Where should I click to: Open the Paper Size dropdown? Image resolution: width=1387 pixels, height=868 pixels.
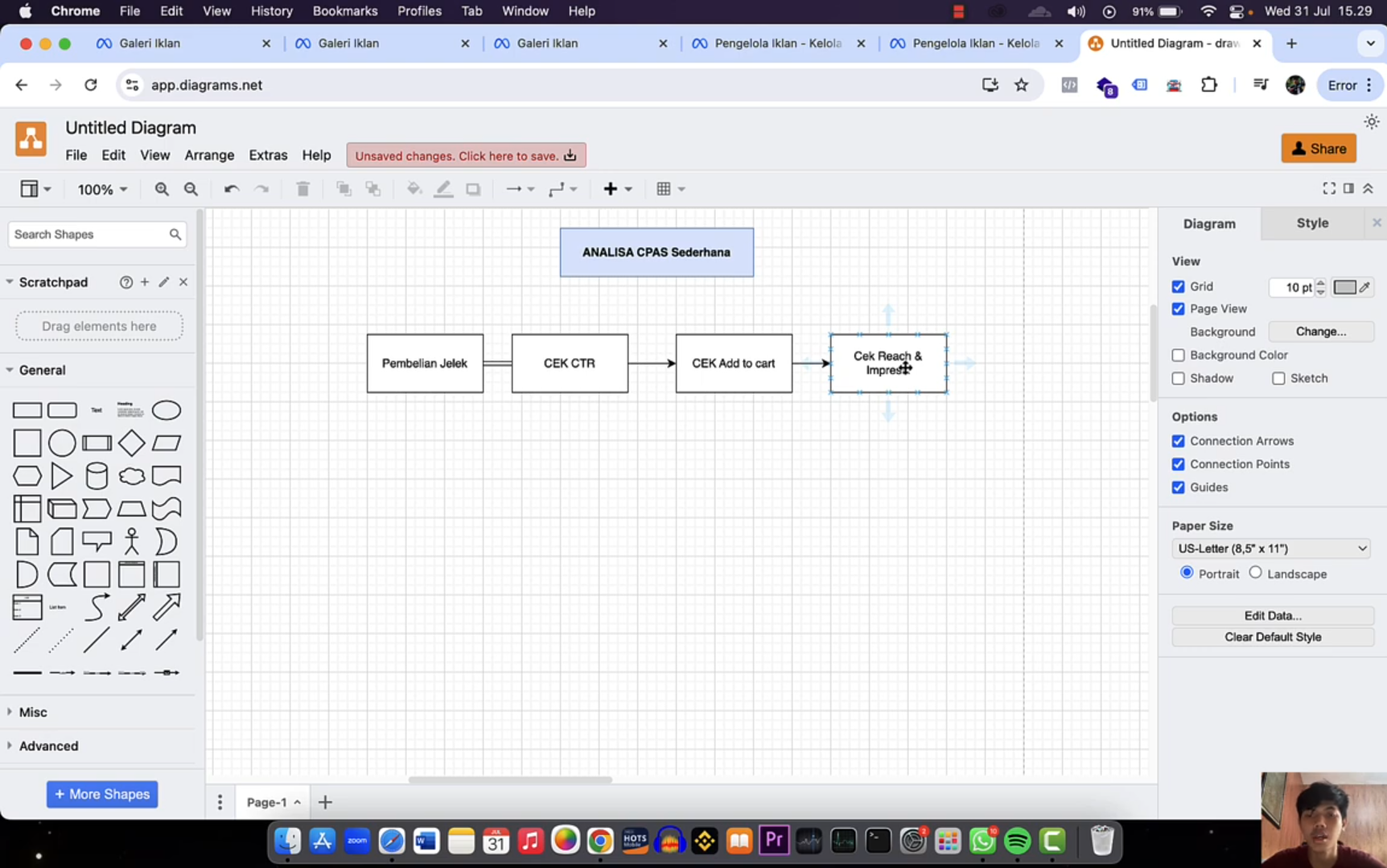pos(1270,548)
